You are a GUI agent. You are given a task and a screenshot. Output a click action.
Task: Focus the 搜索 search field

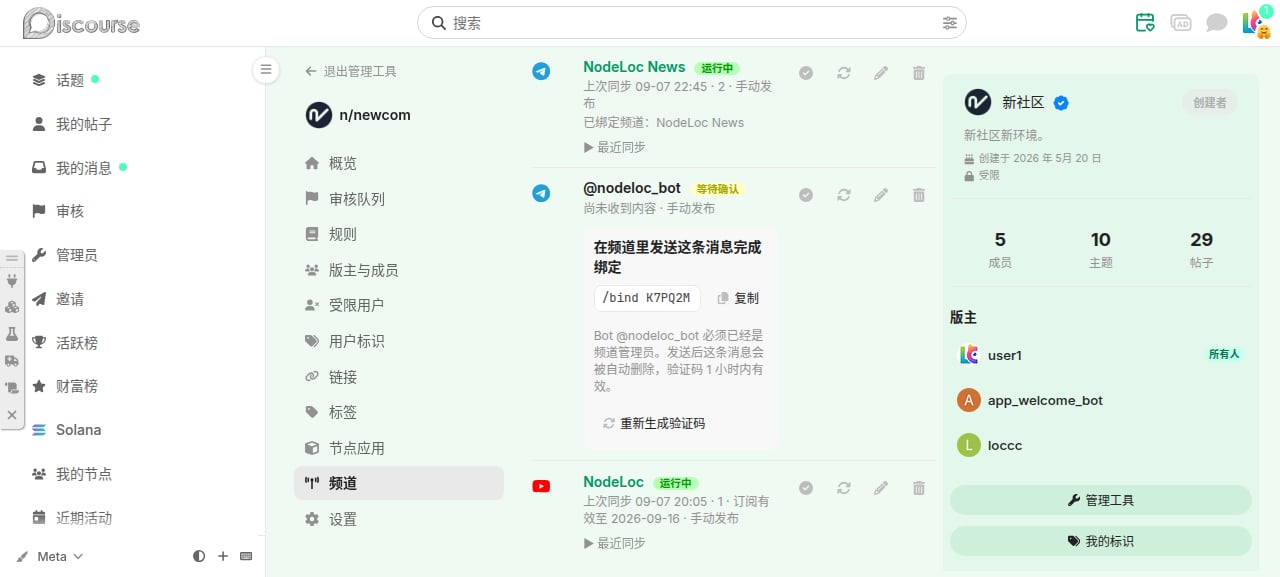tap(692, 23)
